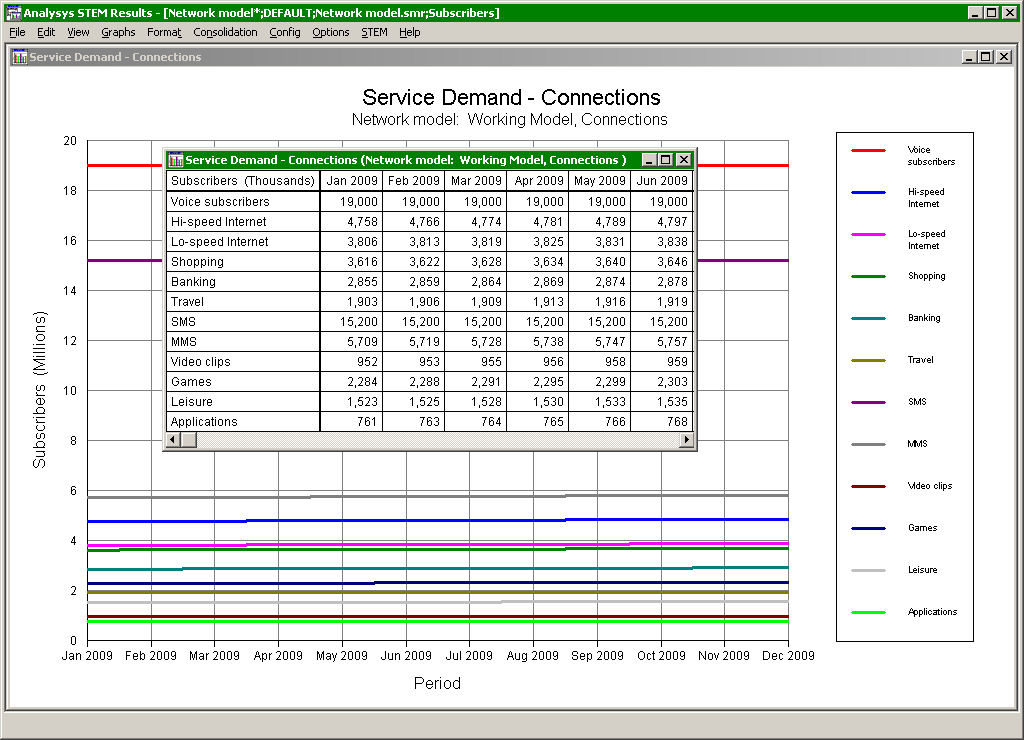
Task: Click the table's horizontal scrollbar thumb
Action: pyautogui.click(x=189, y=440)
